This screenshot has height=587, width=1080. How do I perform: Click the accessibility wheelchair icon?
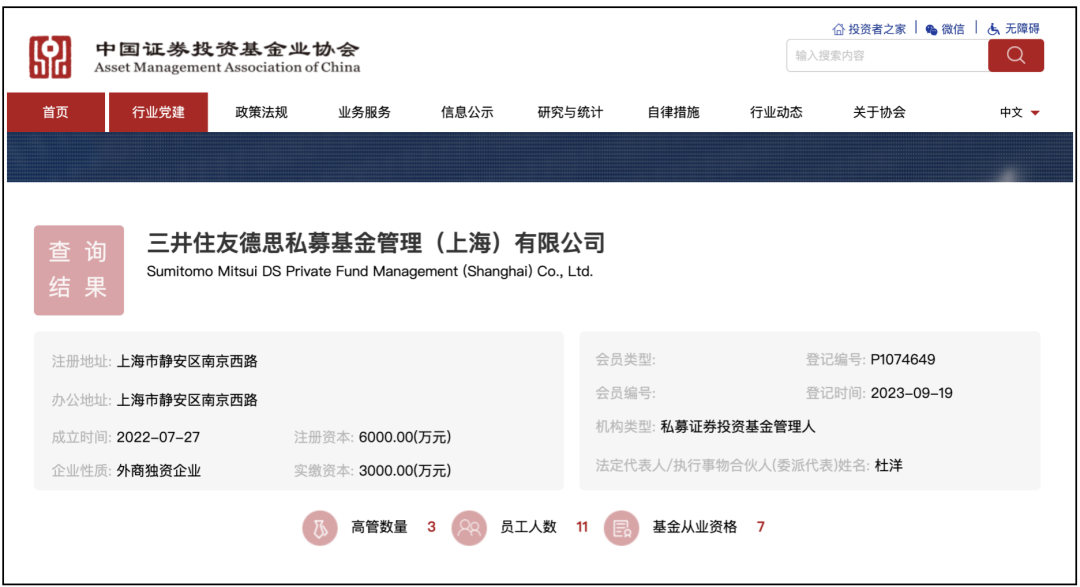click(x=993, y=29)
